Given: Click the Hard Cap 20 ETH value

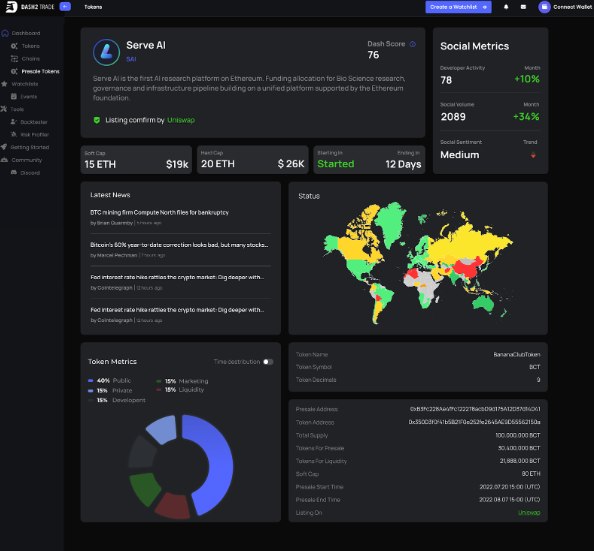Looking at the screenshot, I should click(x=218, y=164).
